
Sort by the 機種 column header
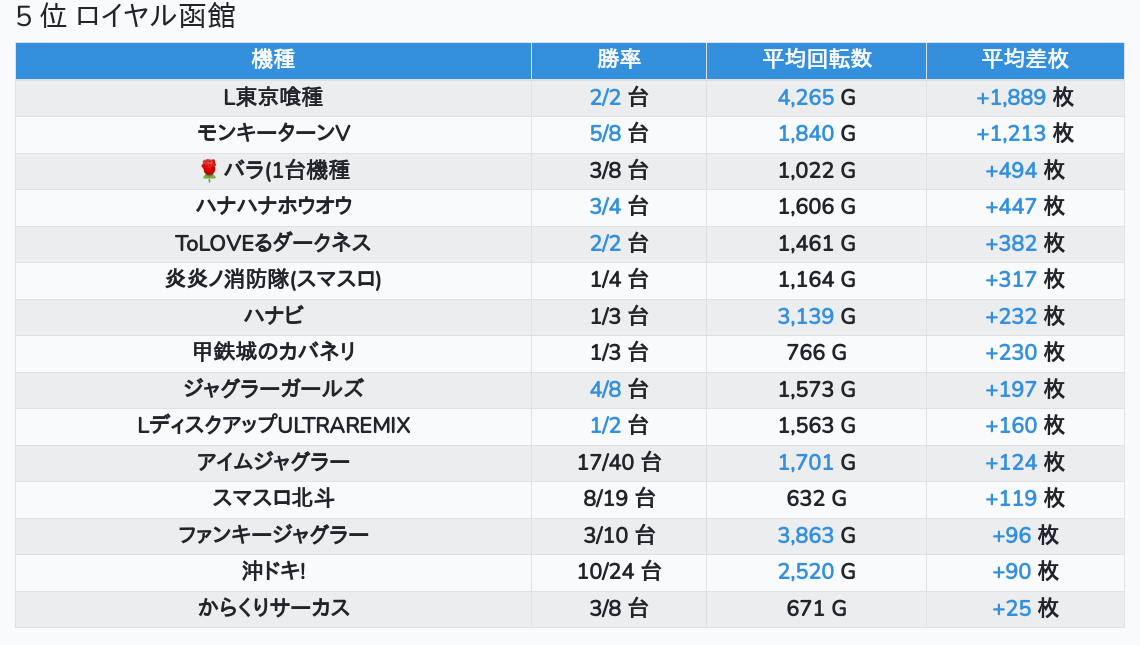273,60
